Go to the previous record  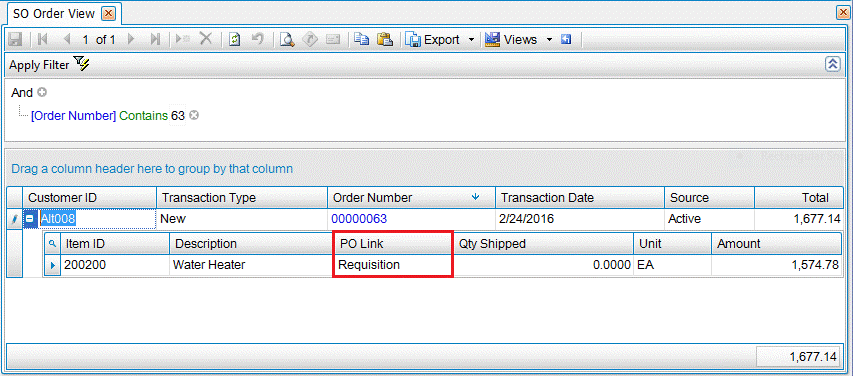(x=67, y=40)
